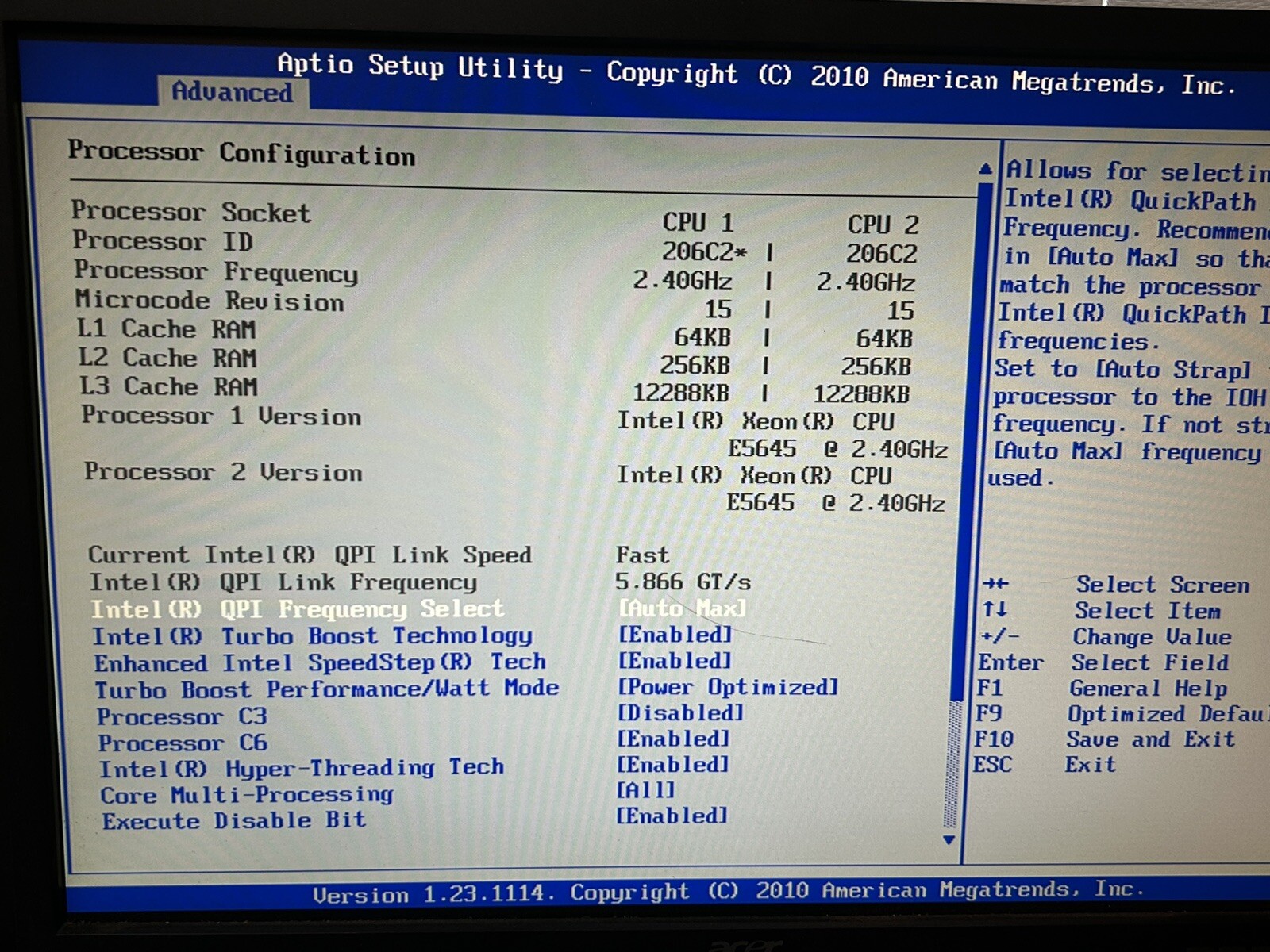Click the F1 General Help hint
This screenshot has width=1270, height=952.
pos(1103,689)
